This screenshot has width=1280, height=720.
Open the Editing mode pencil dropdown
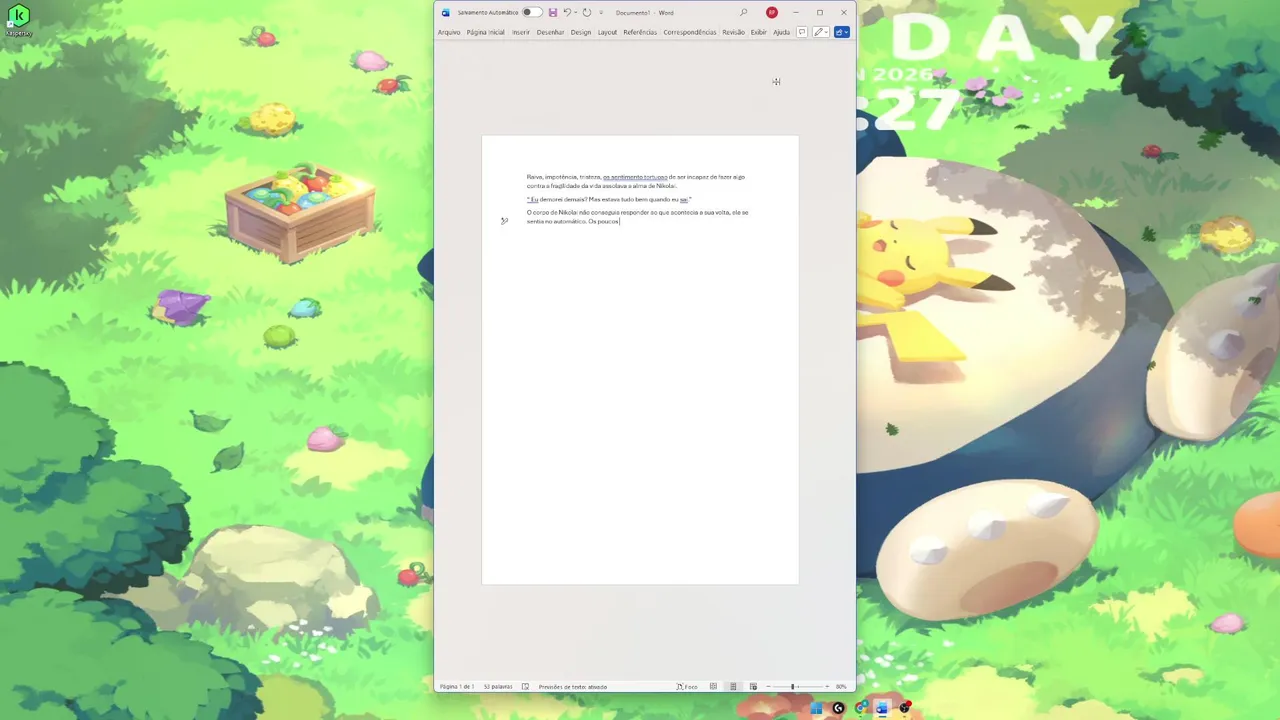click(821, 32)
